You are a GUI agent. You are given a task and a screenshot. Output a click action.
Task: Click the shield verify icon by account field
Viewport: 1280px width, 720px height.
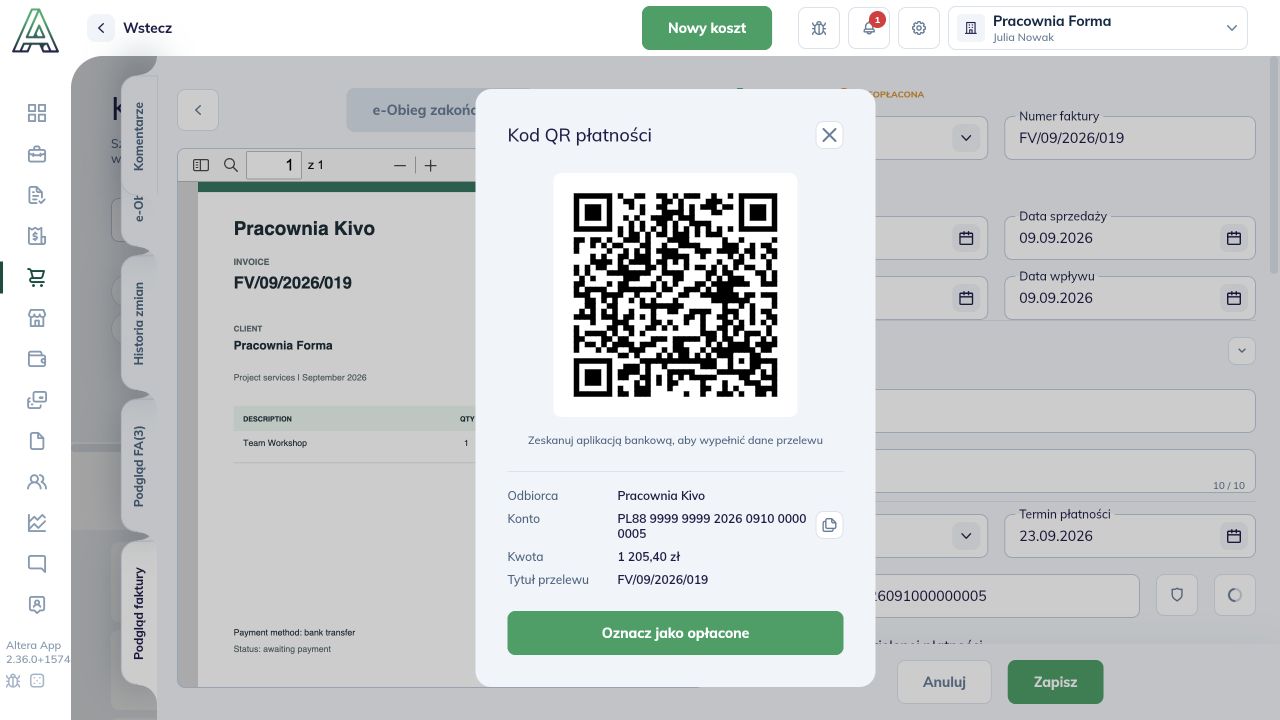pyautogui.click(x=1177, y=595)
